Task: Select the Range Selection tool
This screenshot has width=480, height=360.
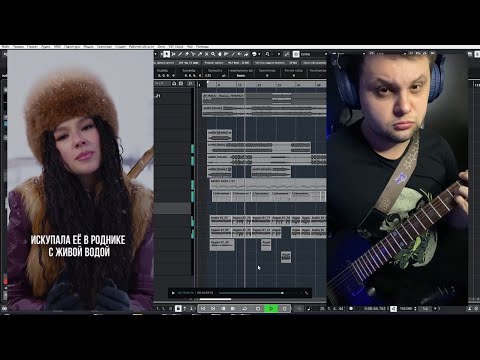Action: click(x=173, y=54)
